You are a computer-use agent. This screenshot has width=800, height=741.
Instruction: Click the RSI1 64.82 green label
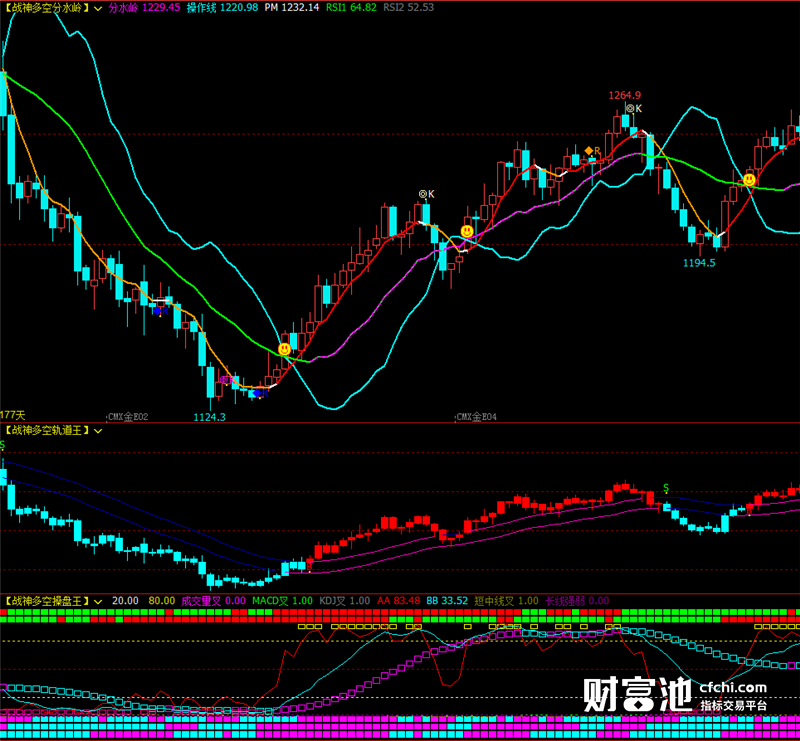click(x=351, y=8)
